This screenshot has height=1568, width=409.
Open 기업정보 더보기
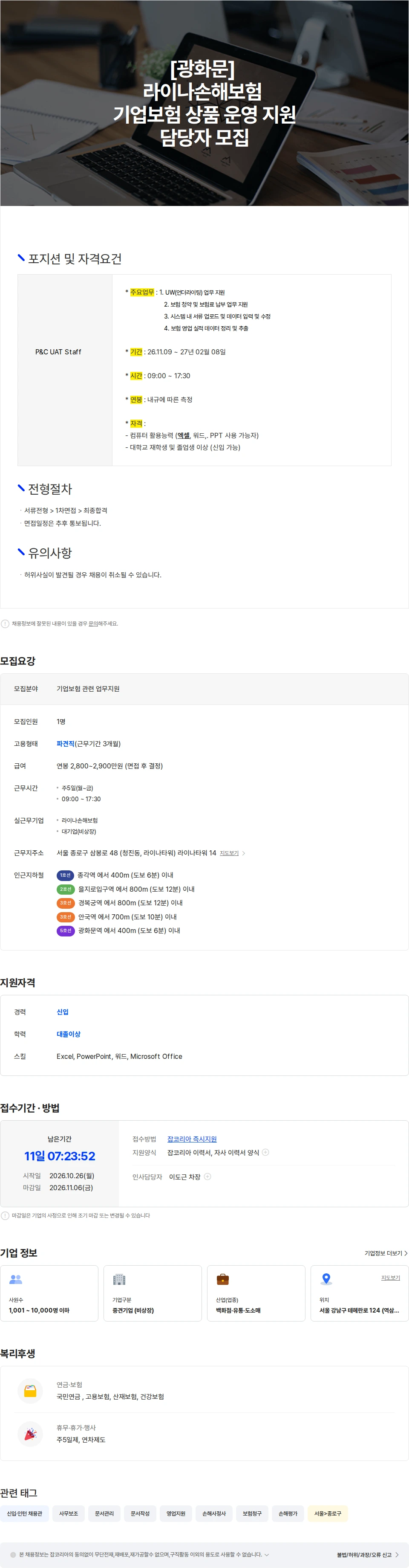[x=386, y=1253]
